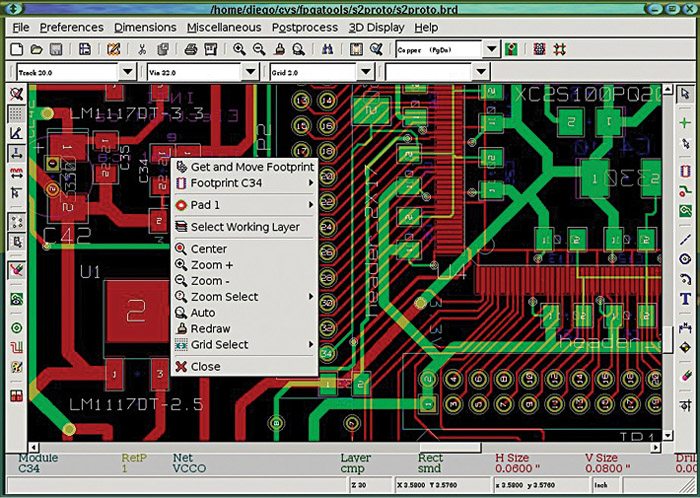
Task: Open the Postprocess menu
Action: 305,27
